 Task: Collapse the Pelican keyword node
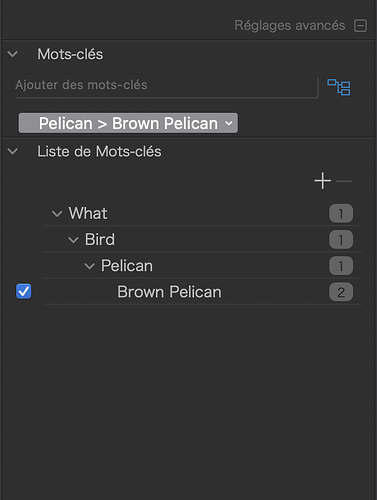click(x=89, y=266)
